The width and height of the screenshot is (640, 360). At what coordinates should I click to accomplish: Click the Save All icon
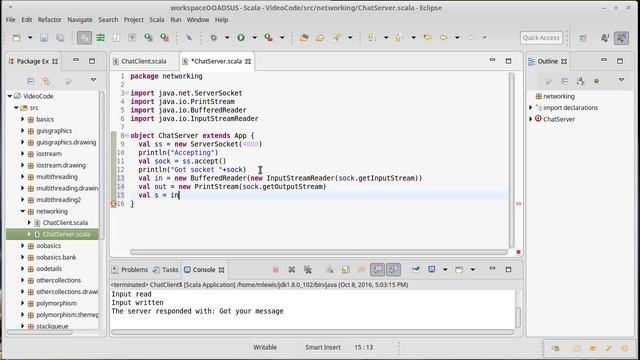(60, 38)
